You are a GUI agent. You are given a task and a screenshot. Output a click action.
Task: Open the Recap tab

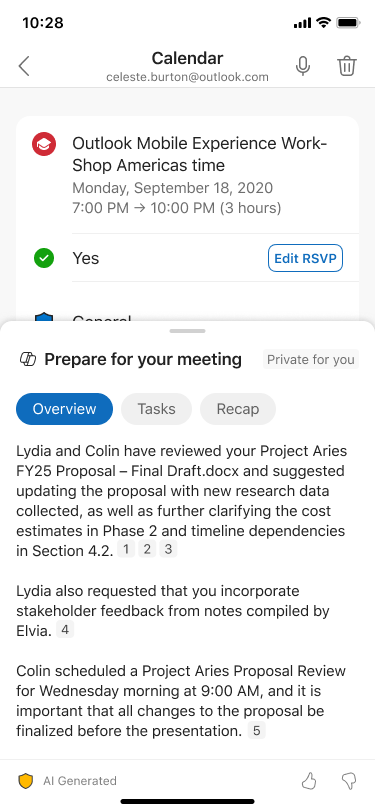pyautogui.click(x=238, y=409)
